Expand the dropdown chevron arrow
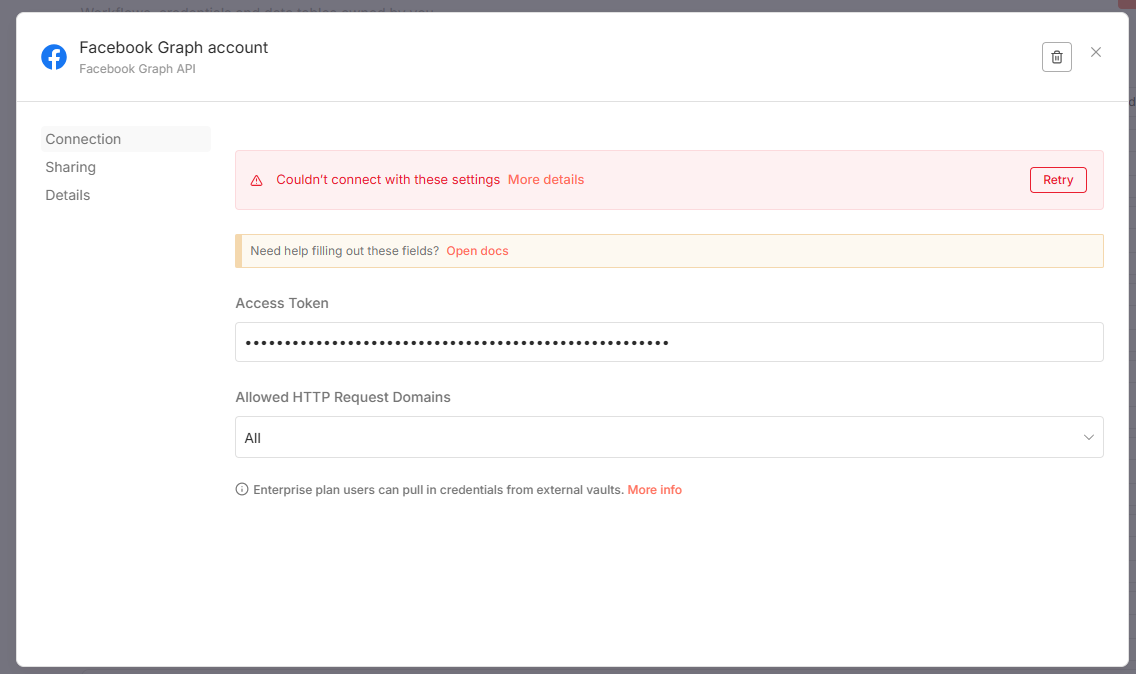The image size is (1136, 674). click(x=1089, y=438)
